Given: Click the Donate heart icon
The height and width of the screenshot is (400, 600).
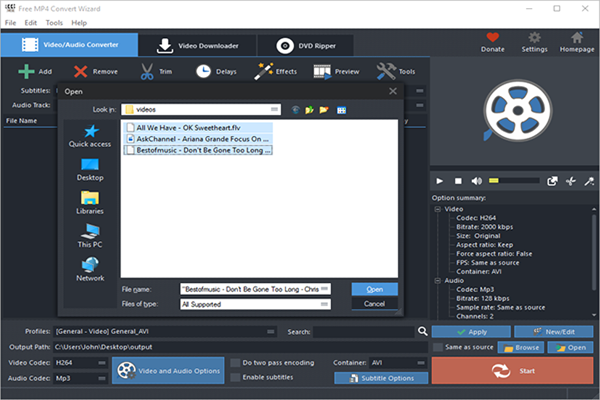Looking at the screenshot, I should [x=492, y=40].
